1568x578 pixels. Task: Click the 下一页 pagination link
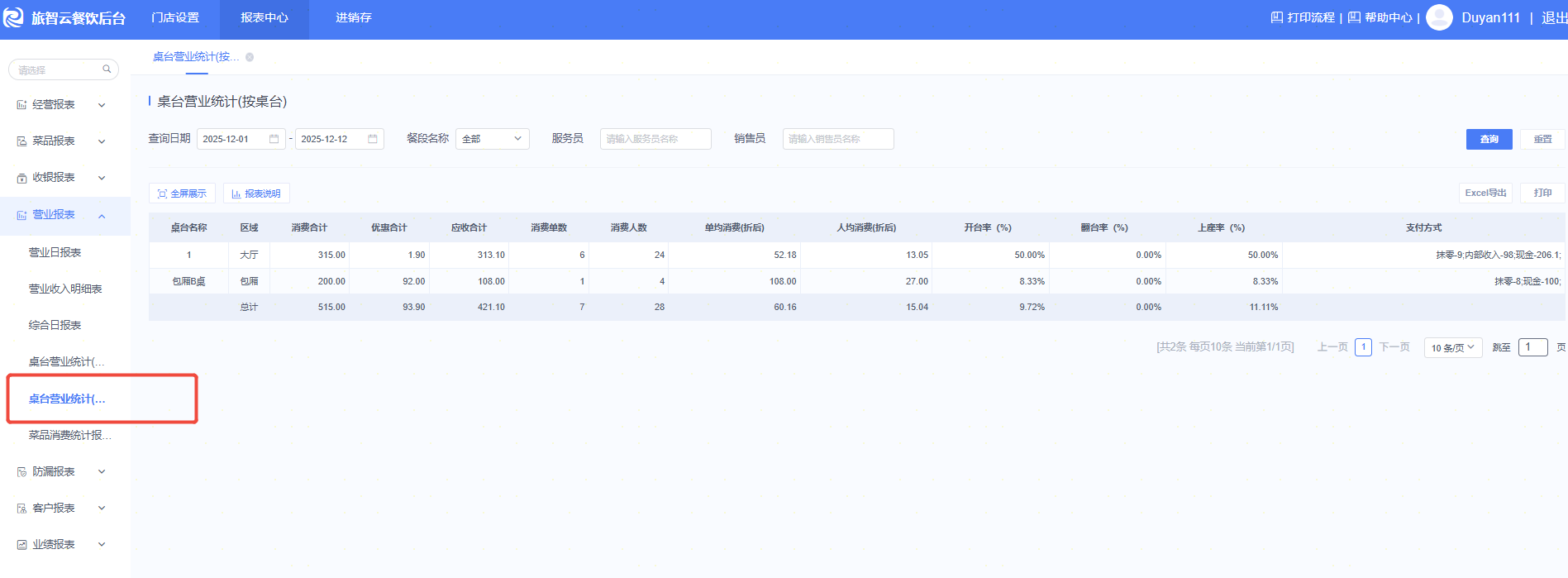click(x=1394, y=347)
